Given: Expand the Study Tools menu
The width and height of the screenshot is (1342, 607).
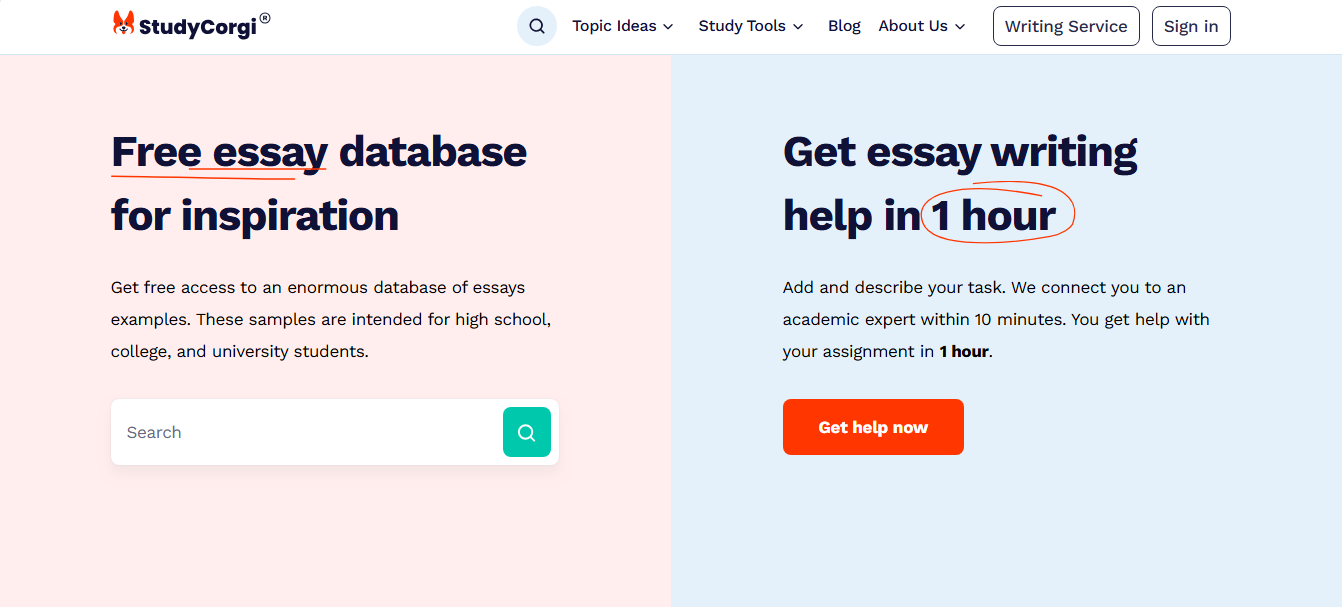Looking at the screenshot, I should pos(751,26).
